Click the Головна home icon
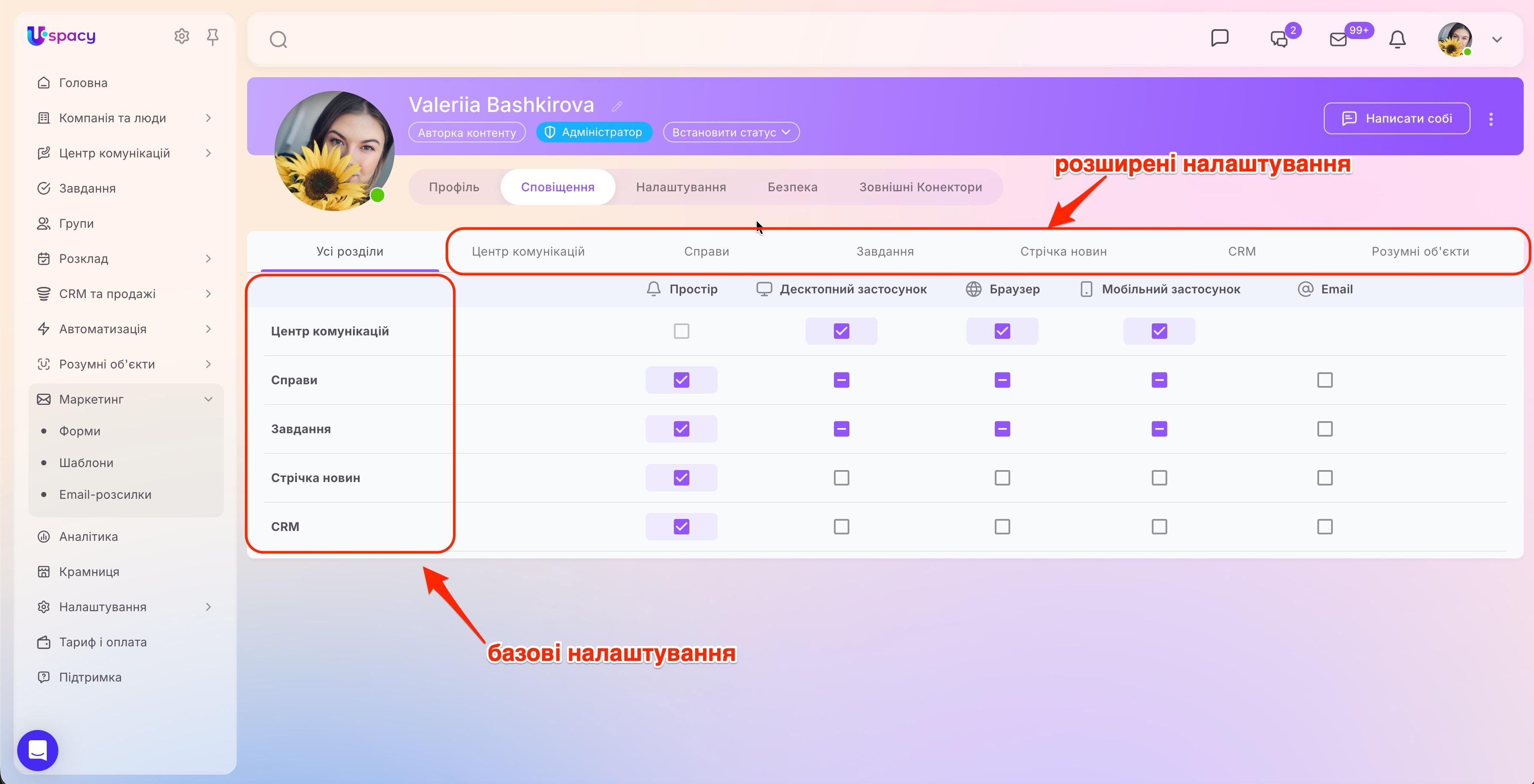The width and height of the screenshot is (1534, 784). (43, 83)
